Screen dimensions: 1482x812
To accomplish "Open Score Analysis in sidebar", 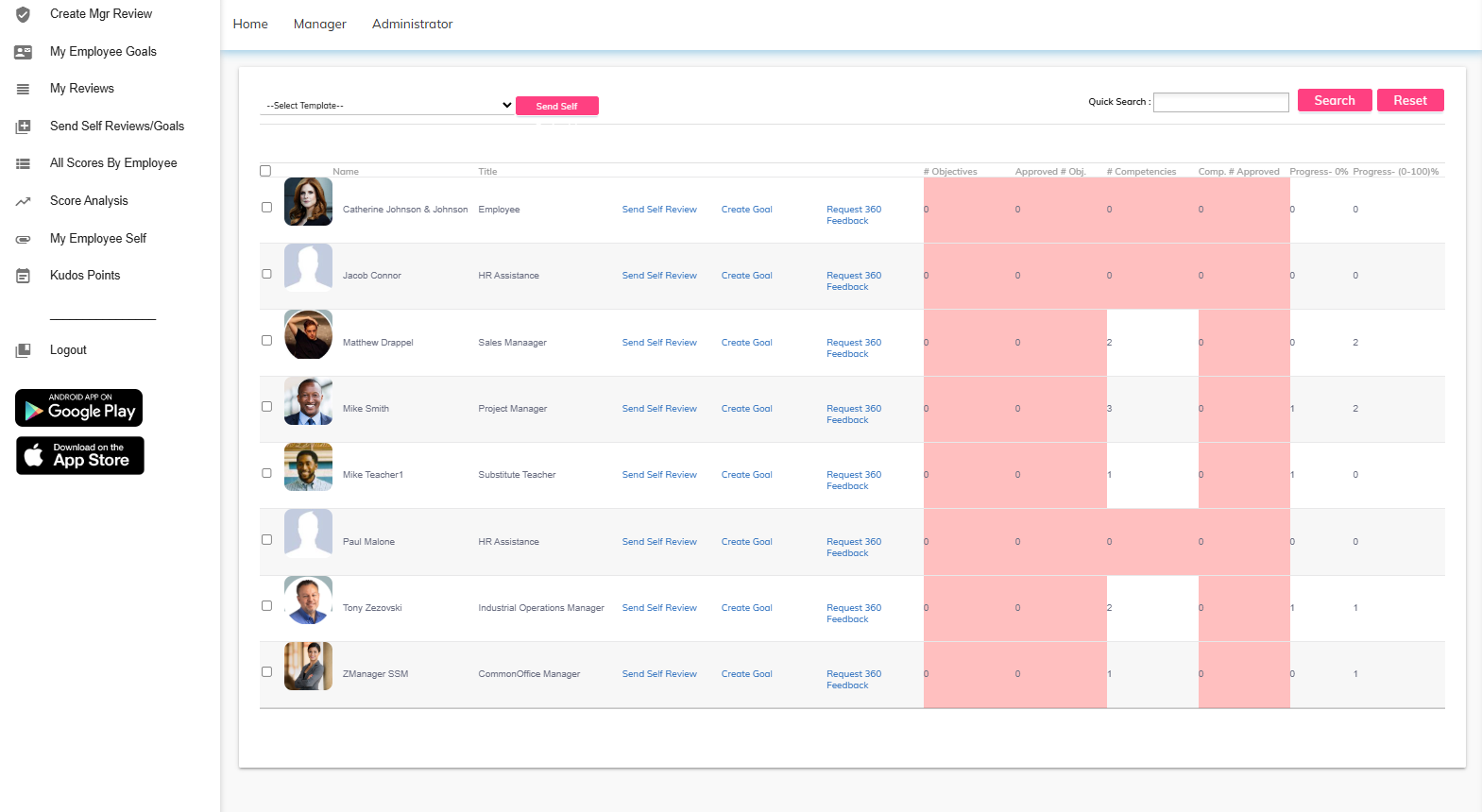I will (x=89, y=201).
